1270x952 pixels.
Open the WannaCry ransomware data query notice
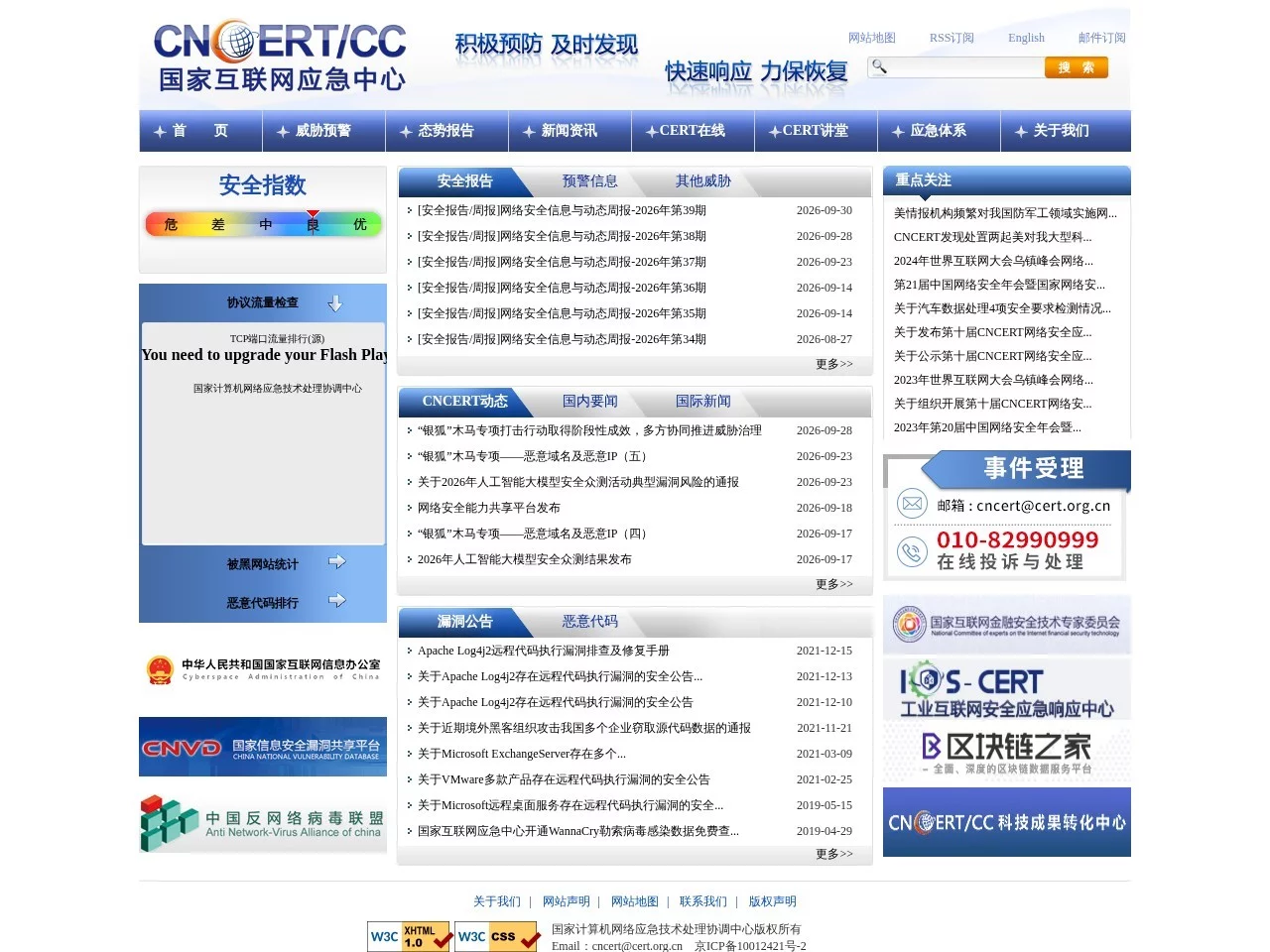pos(578,831)
